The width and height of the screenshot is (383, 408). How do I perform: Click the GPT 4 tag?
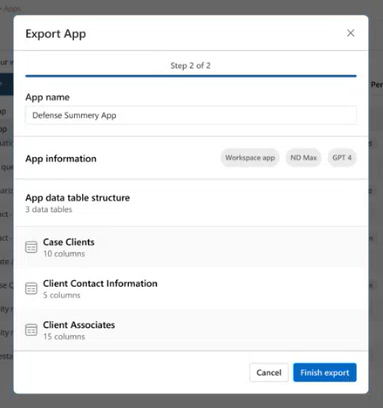pos(342,158)
